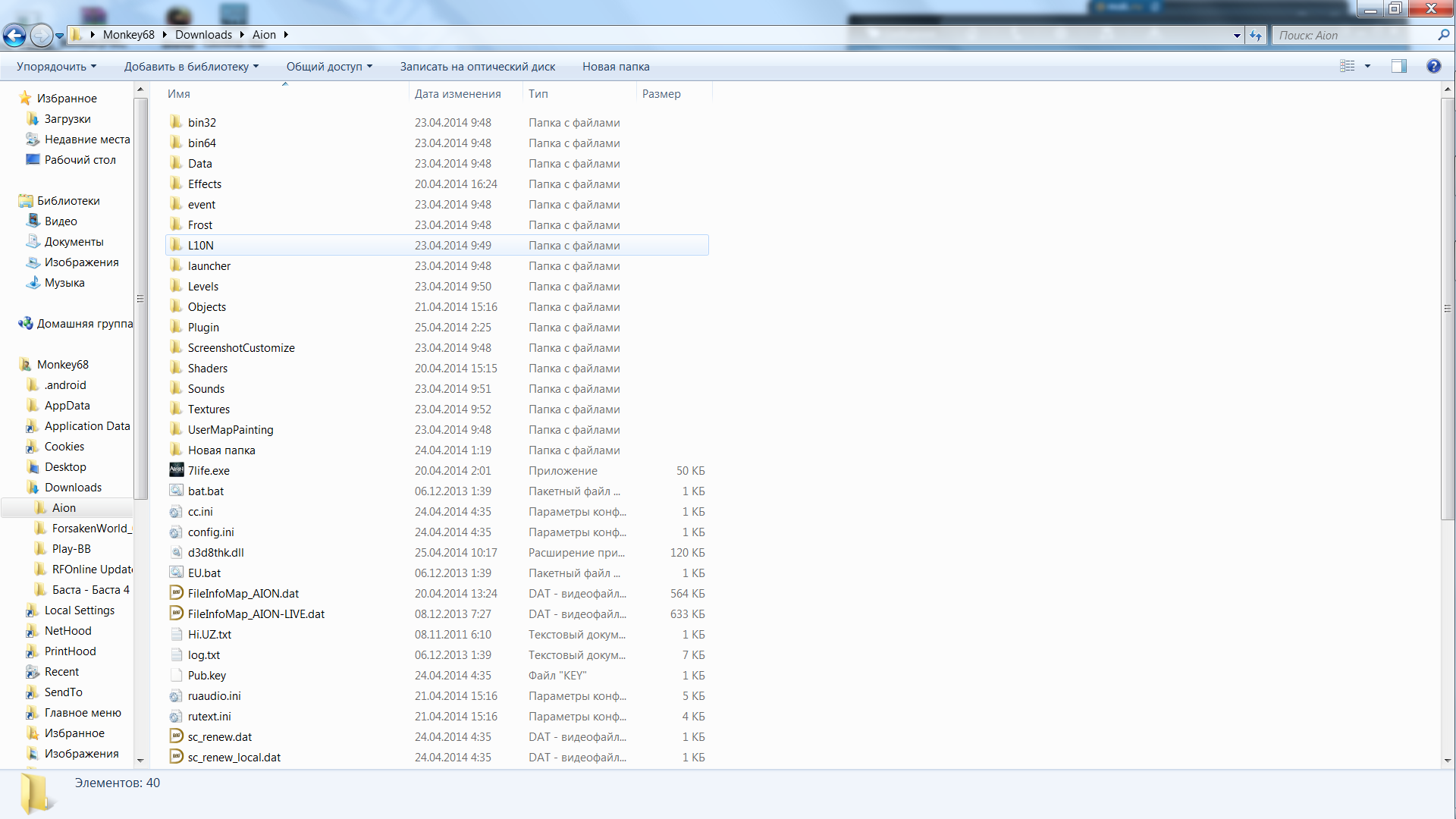
Task: Toggle the preview pane button
Action: 1399,67
